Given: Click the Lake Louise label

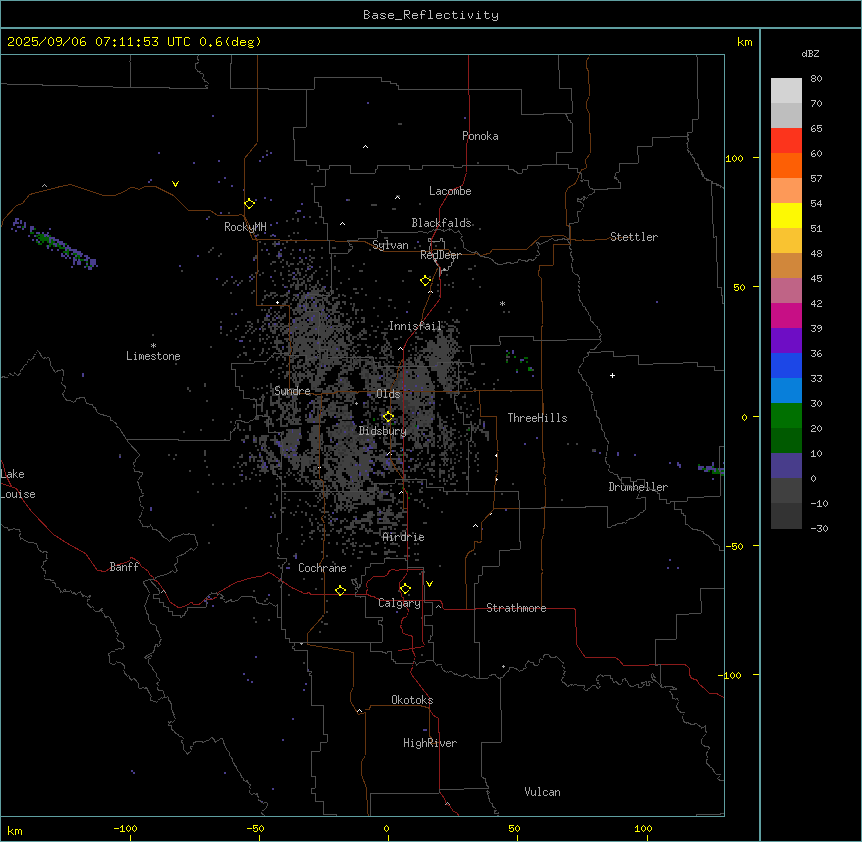Looking at the screenshot, I should coord(18,484).
